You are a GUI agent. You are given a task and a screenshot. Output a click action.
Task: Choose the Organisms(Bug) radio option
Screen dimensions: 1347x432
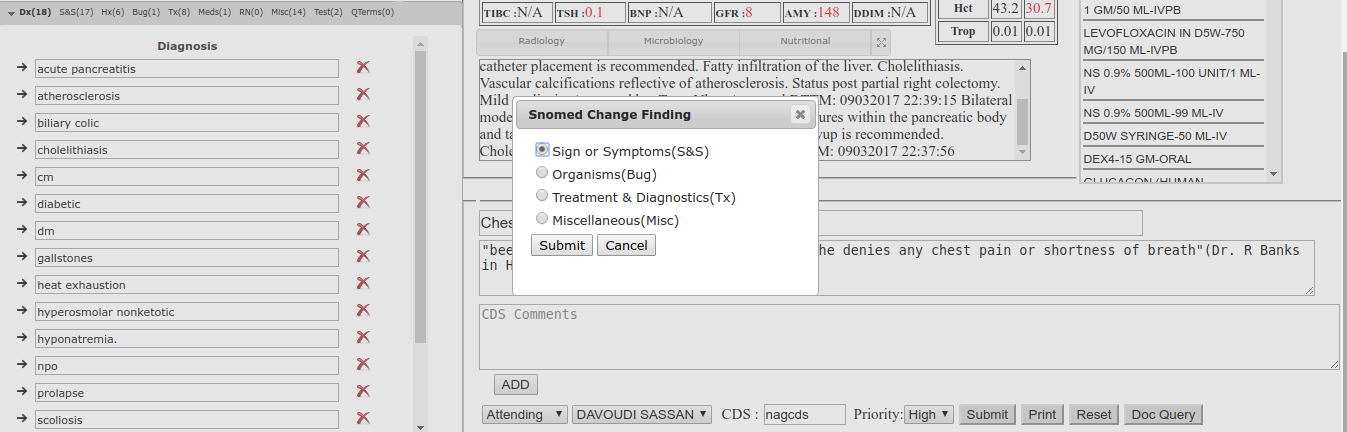(x=542, y=173)
